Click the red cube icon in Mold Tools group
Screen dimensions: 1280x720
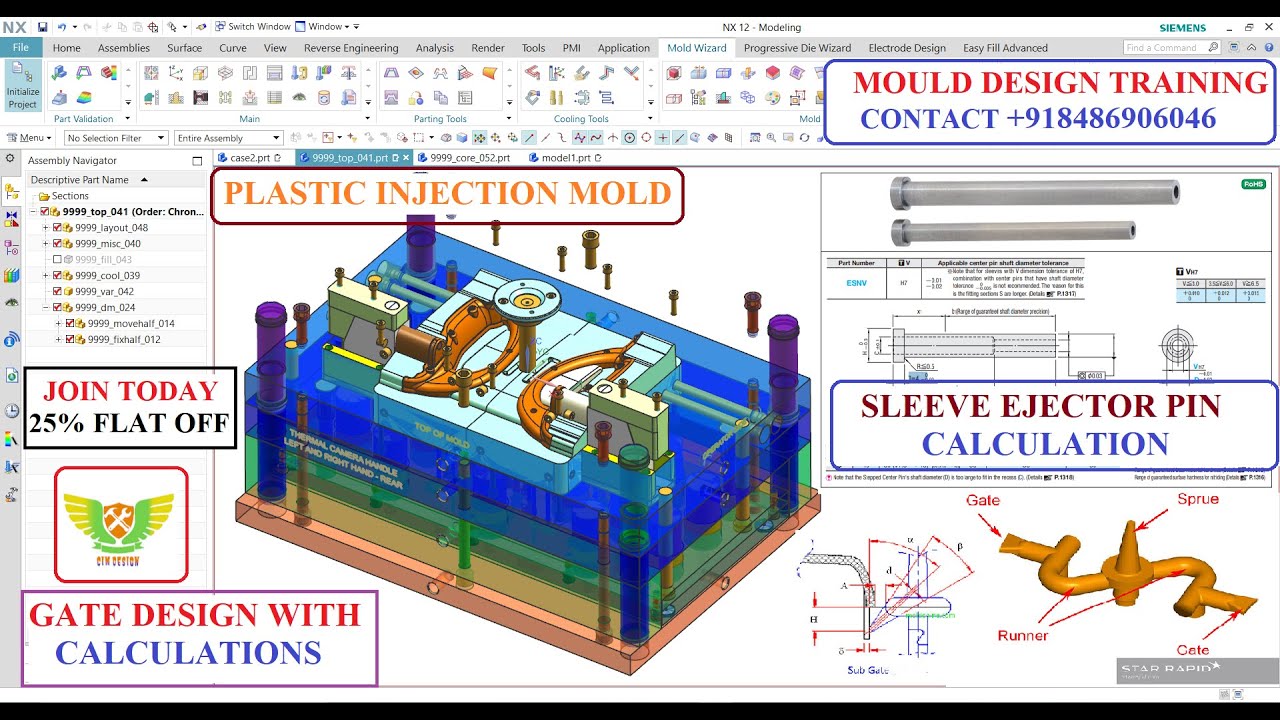[674, 72]
